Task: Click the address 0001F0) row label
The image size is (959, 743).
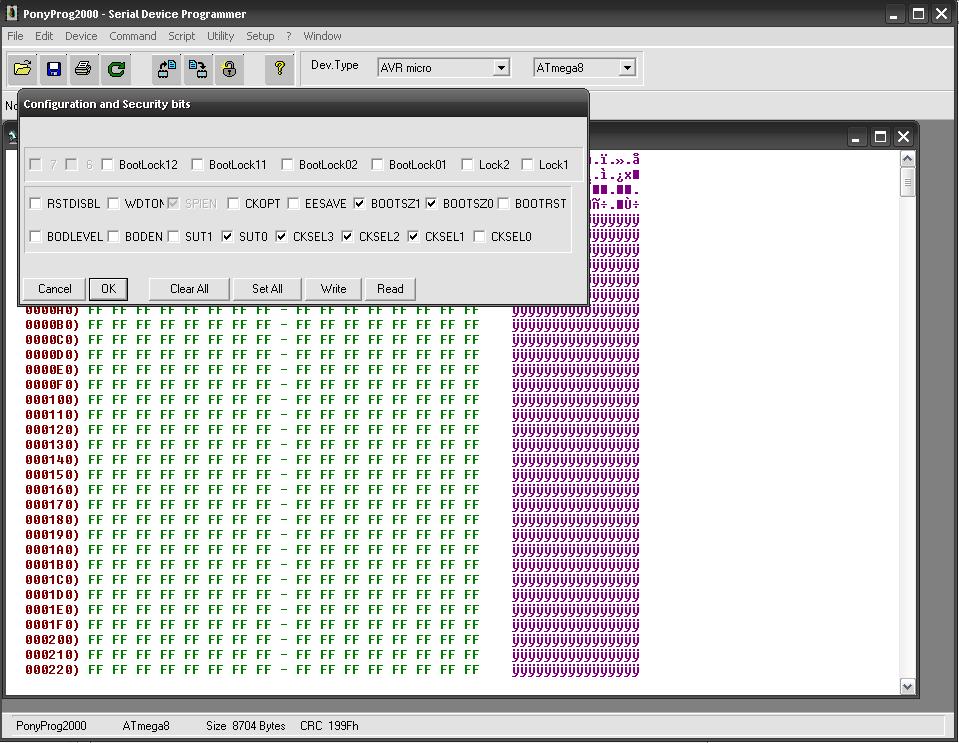Action: pyautogui.click(x=53, y=624)
